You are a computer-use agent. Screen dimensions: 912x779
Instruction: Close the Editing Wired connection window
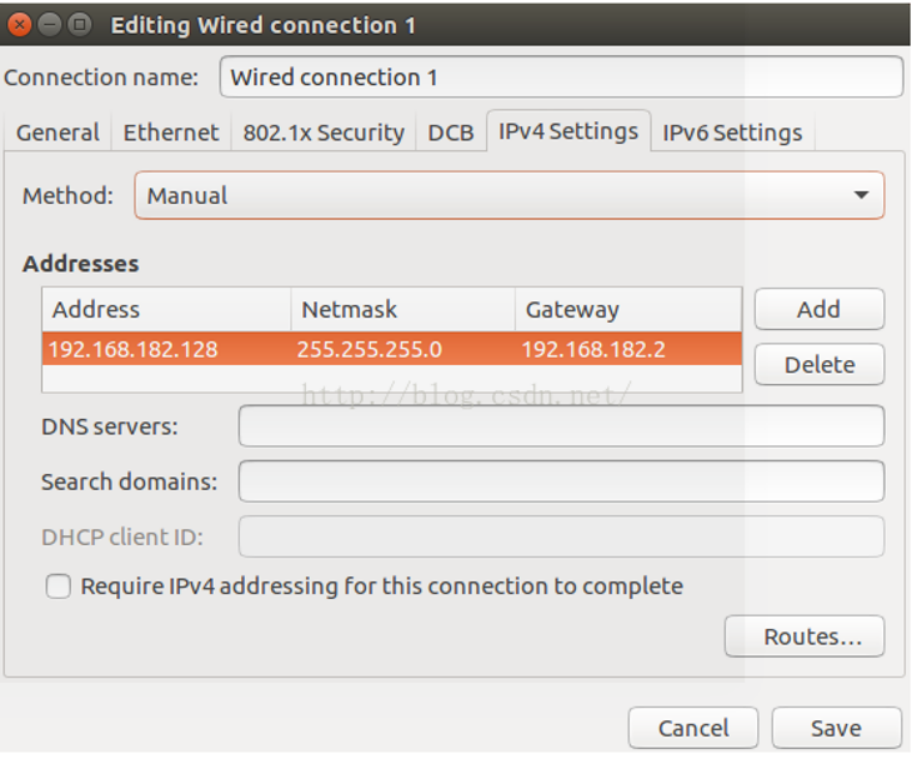point(19,25)
